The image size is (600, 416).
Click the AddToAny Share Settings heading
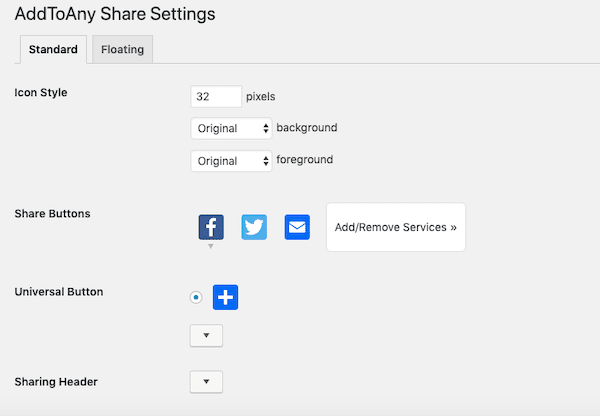pos(115,14)
